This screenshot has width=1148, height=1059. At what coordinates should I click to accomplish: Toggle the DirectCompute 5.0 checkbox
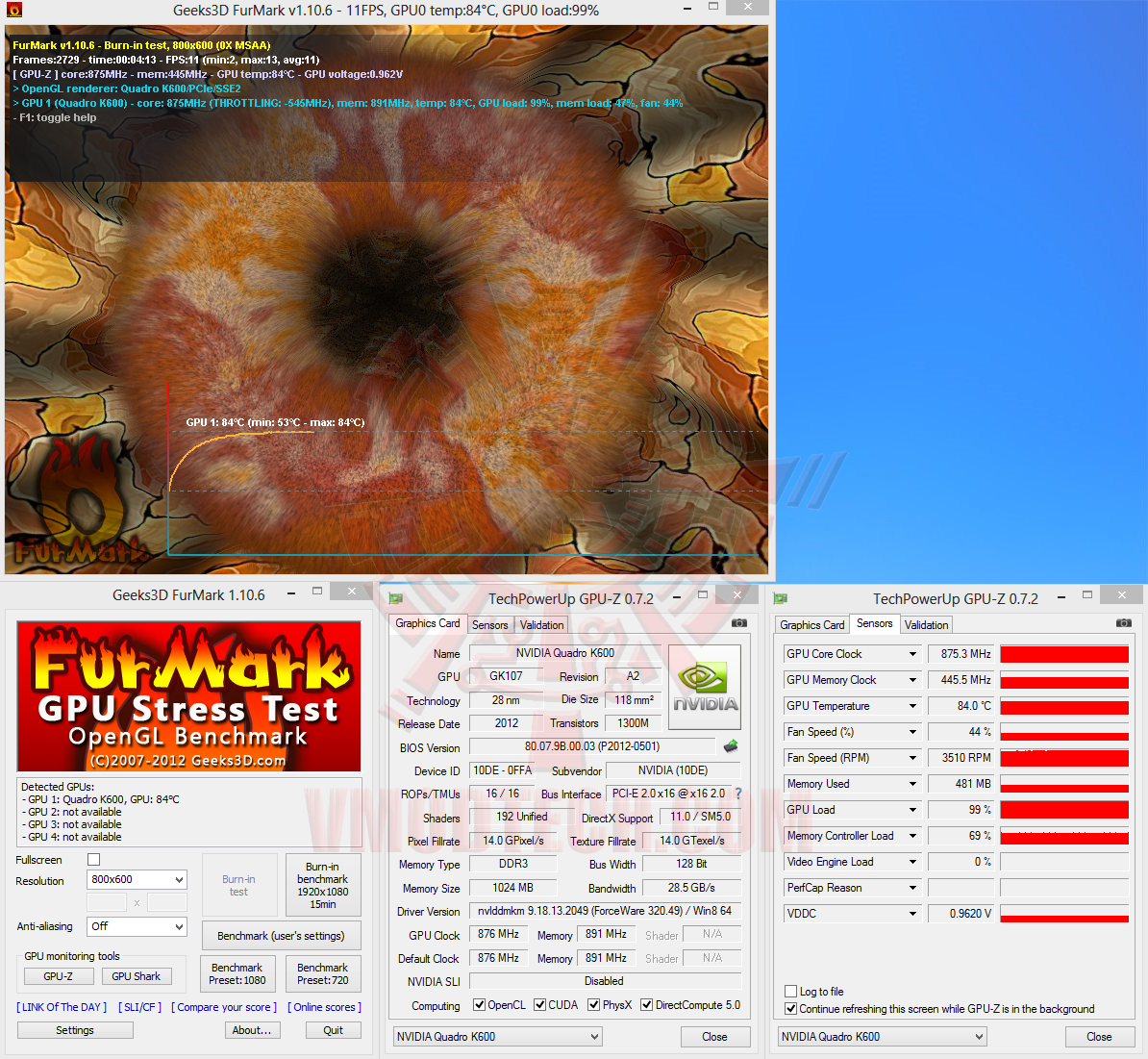pyautogui.click(x=646, y=1005)
